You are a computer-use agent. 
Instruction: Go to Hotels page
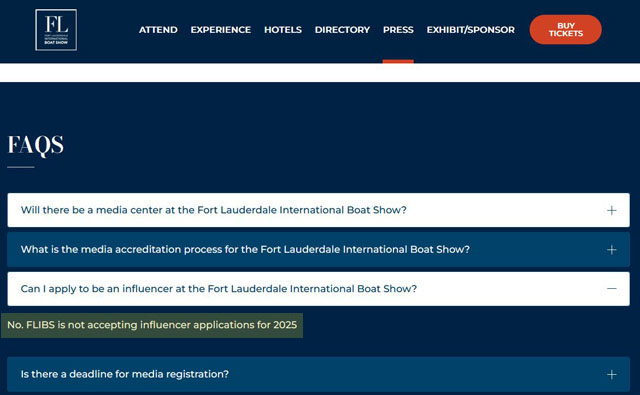coord(282,30)
